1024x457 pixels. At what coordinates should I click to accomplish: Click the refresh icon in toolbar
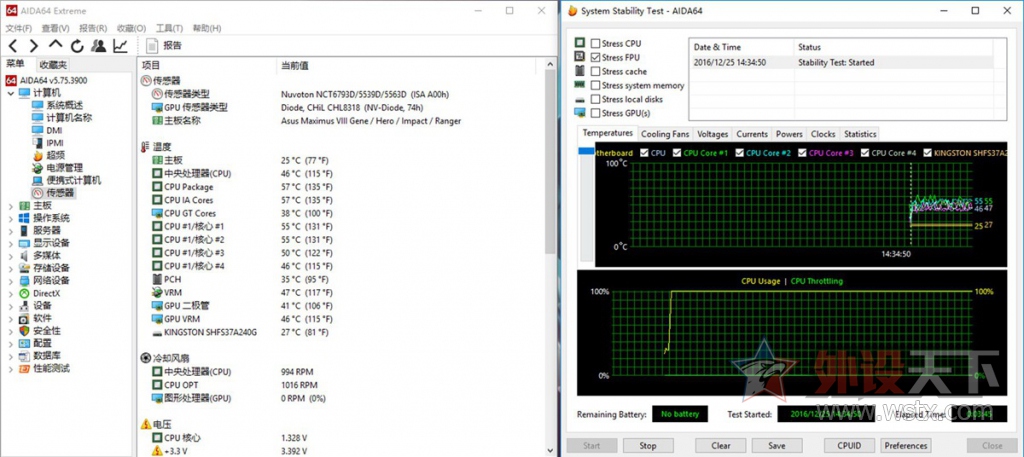pyautogui.click(x=77, y=46)
